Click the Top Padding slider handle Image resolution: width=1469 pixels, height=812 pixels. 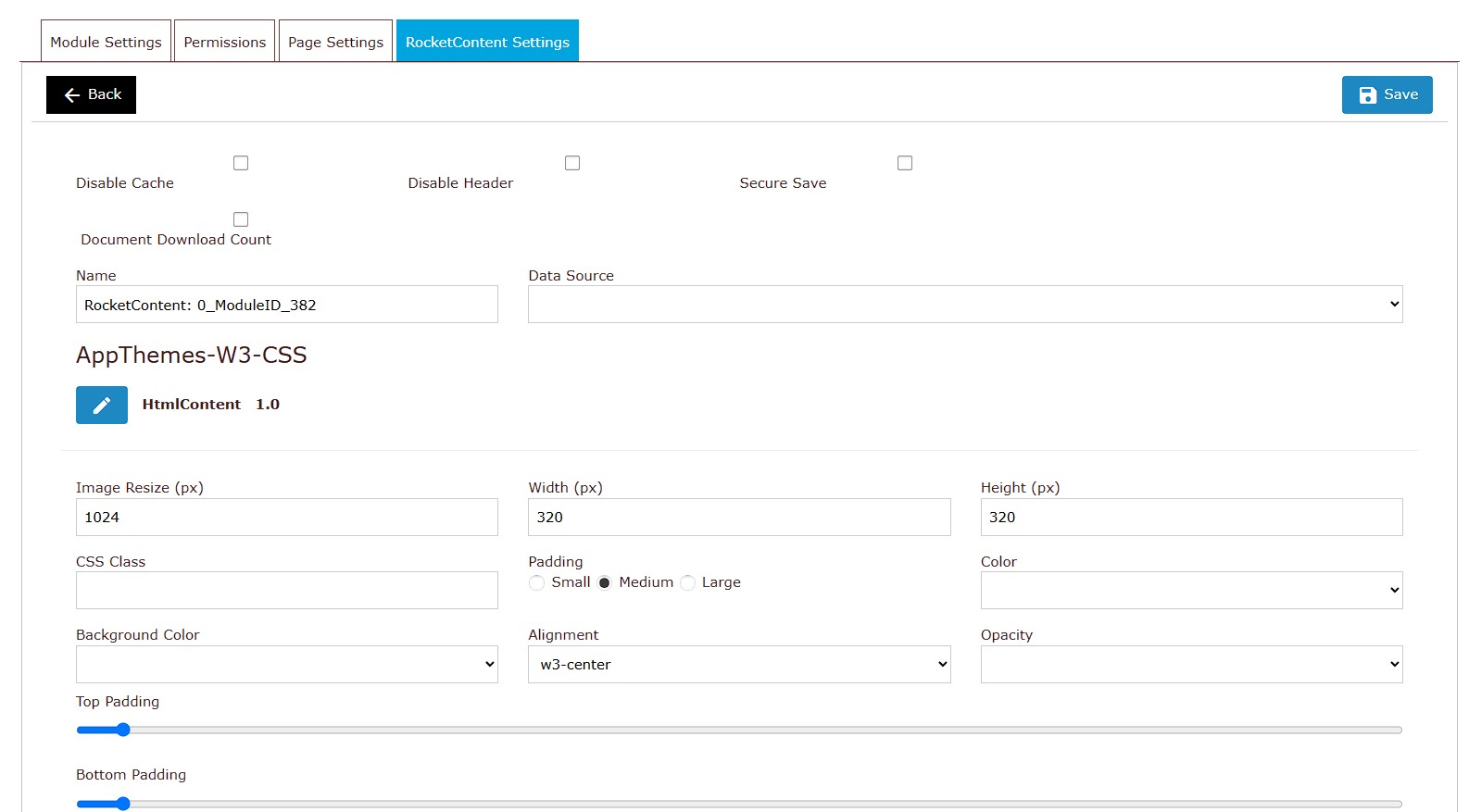[x=123, y=730]
